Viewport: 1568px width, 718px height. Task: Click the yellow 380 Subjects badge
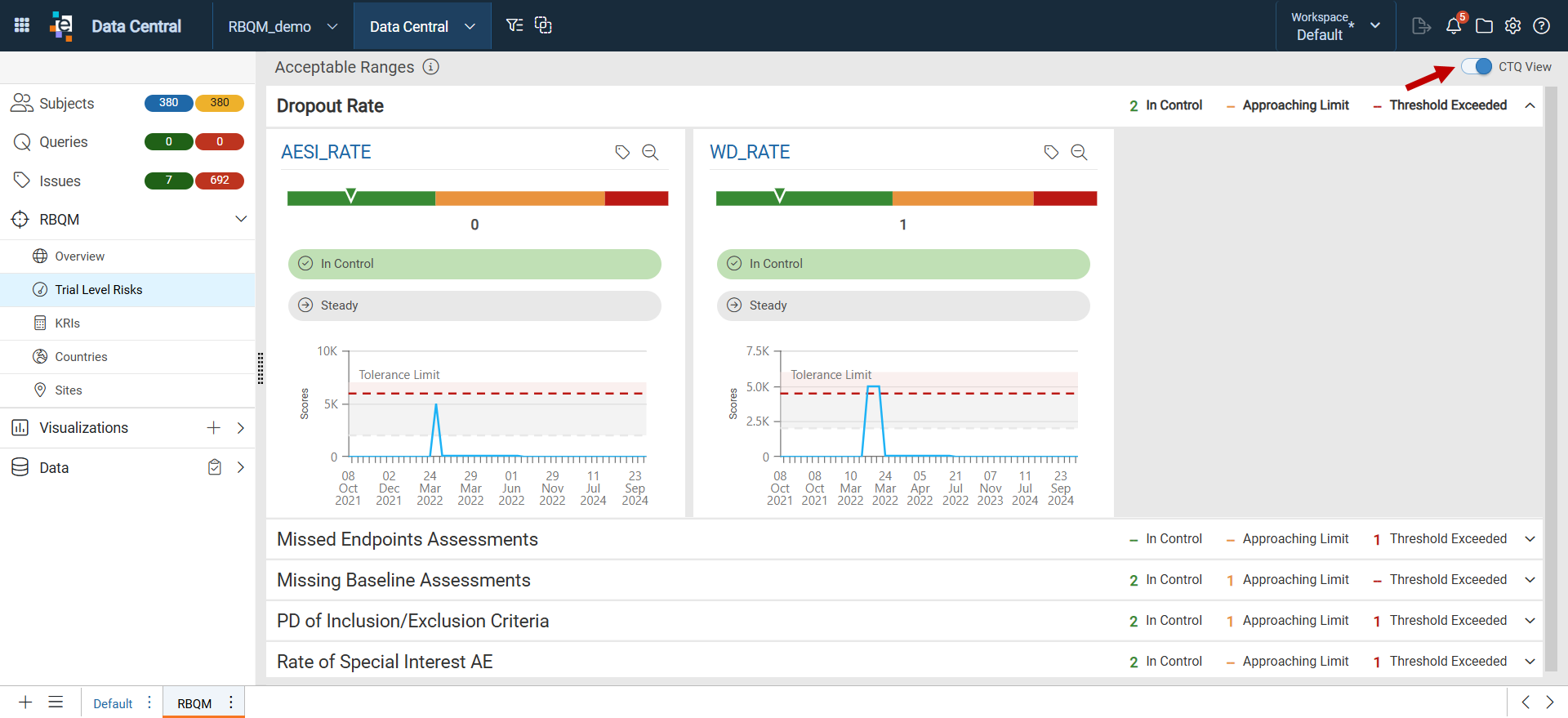220,103
